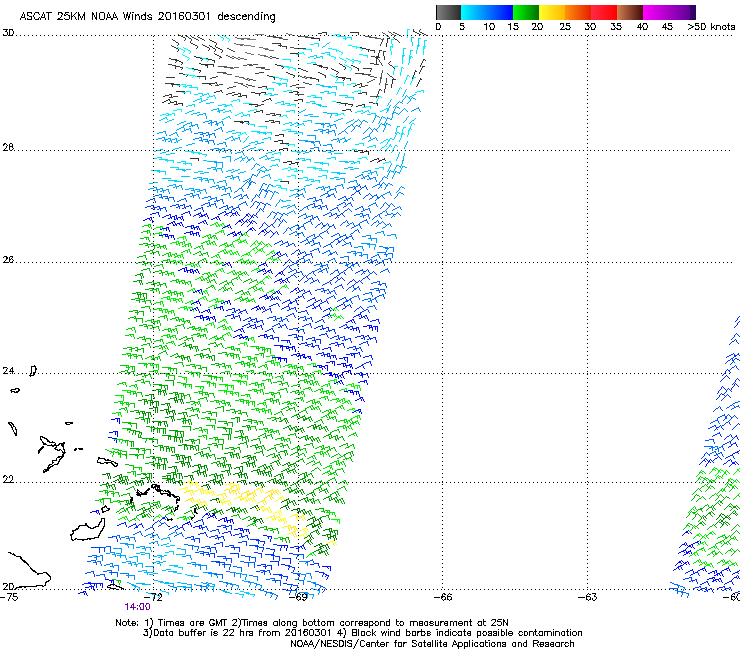Click the yellow 20-25 knots legend swatch
The height and width of the screenshot is (650, 740).
[552, 12]
